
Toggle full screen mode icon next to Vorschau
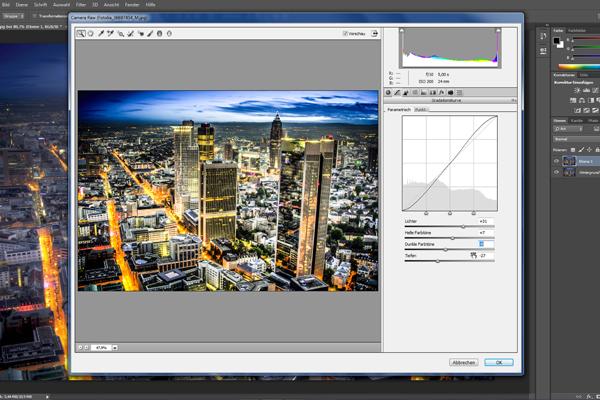click(x=374, y=33)
